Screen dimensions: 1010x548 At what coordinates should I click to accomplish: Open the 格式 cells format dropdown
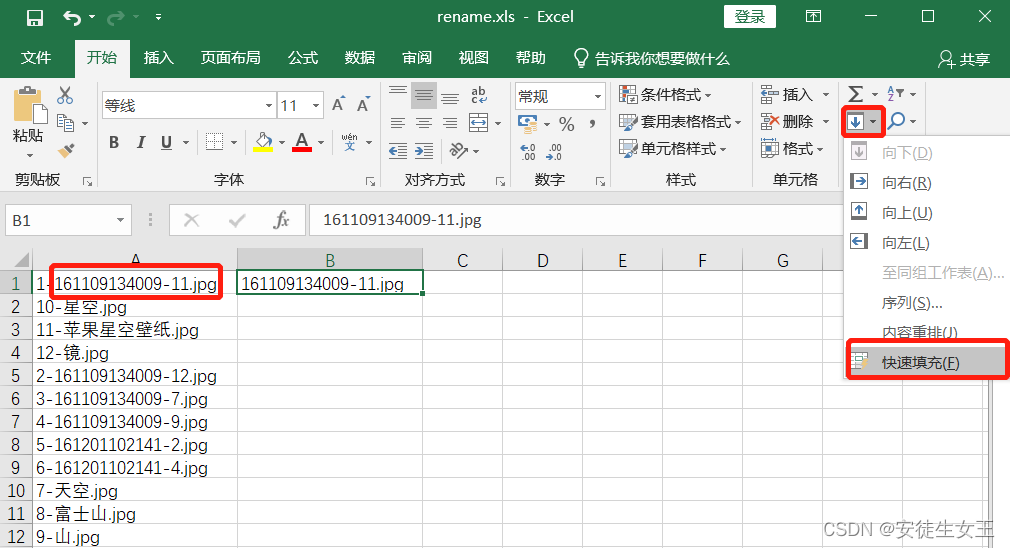pos(792,149)
